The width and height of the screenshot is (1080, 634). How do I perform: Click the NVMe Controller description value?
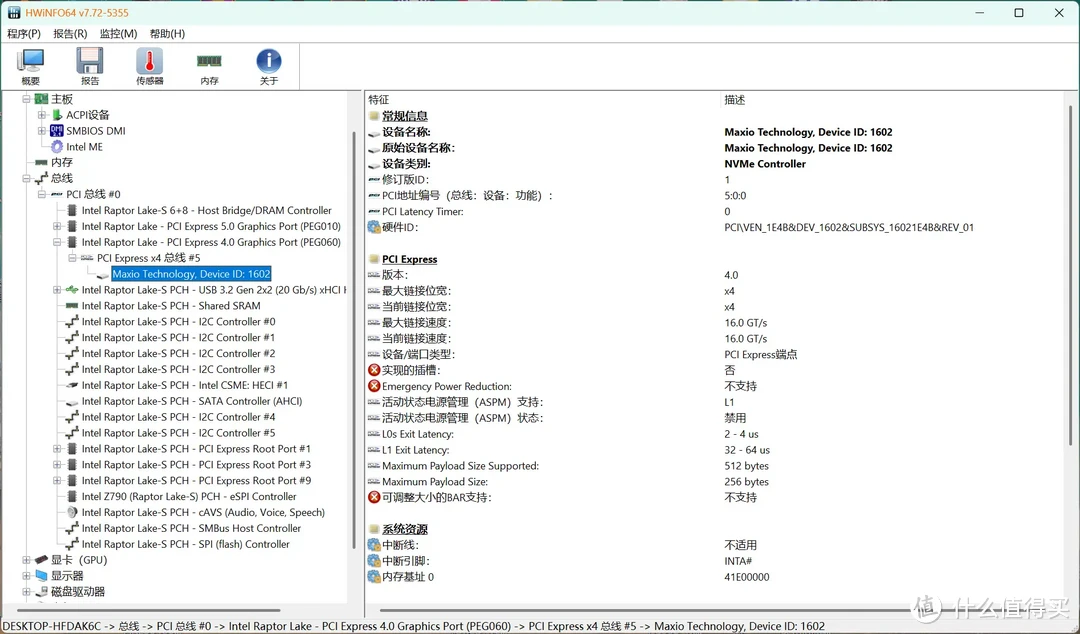tap(765, 163)
